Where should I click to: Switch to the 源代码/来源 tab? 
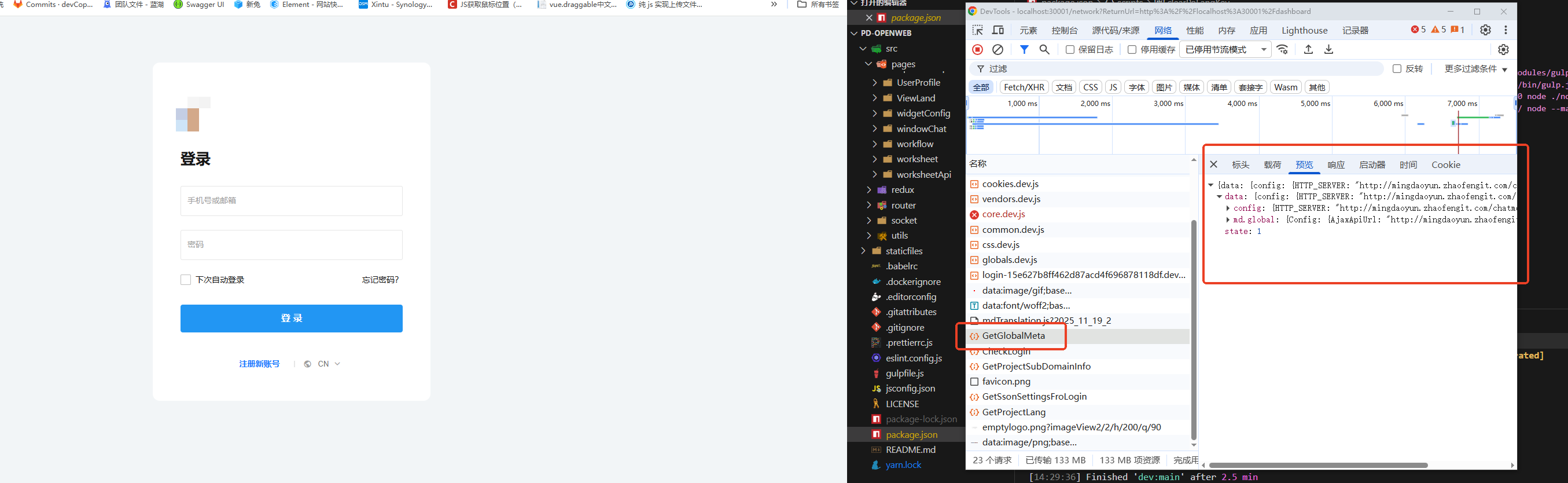[1115, 31]
